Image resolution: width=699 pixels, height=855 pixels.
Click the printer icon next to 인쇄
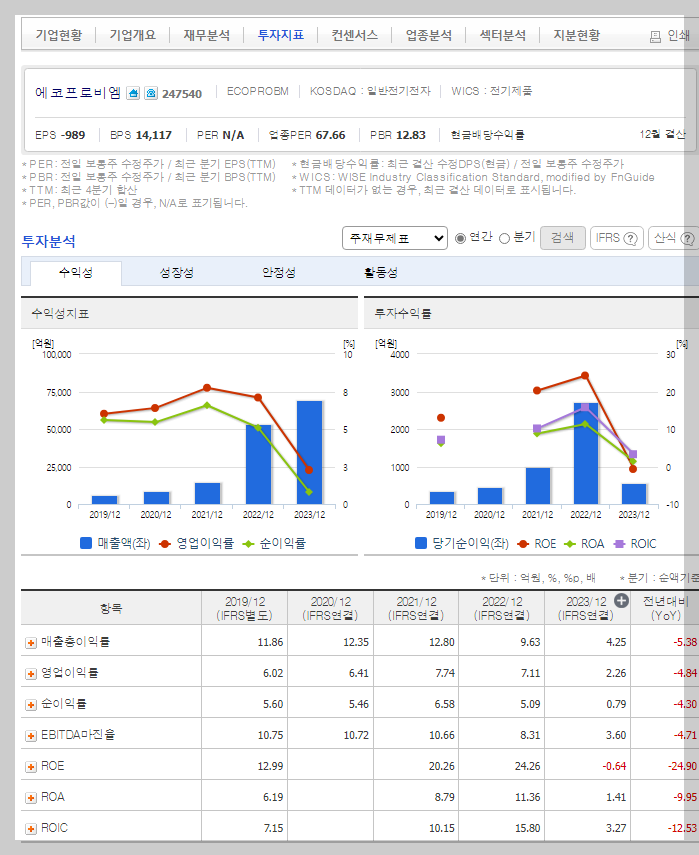pos(655,37)
